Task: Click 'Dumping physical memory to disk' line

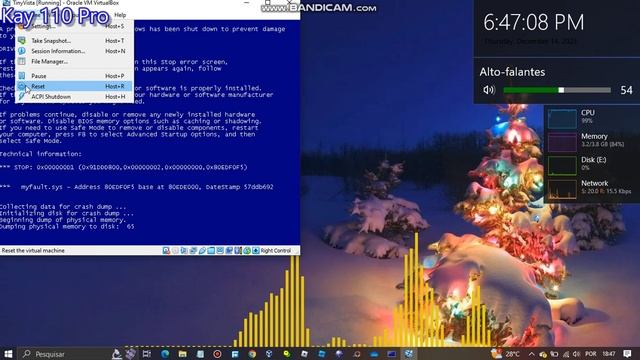Action: pos(67,227)
